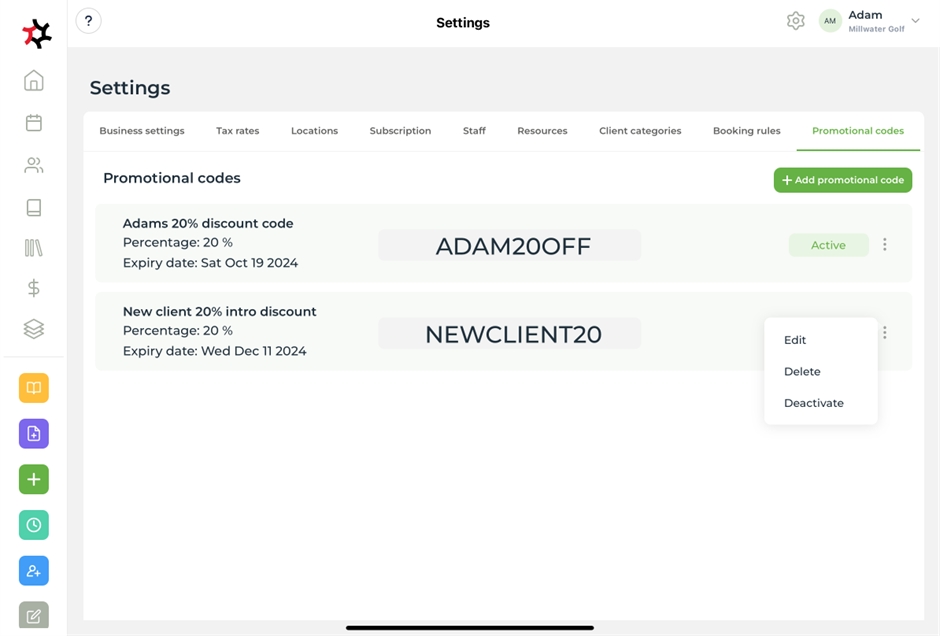Click the green plus shortcut icon
Screen dimensions: 941x636
point(34,479)
